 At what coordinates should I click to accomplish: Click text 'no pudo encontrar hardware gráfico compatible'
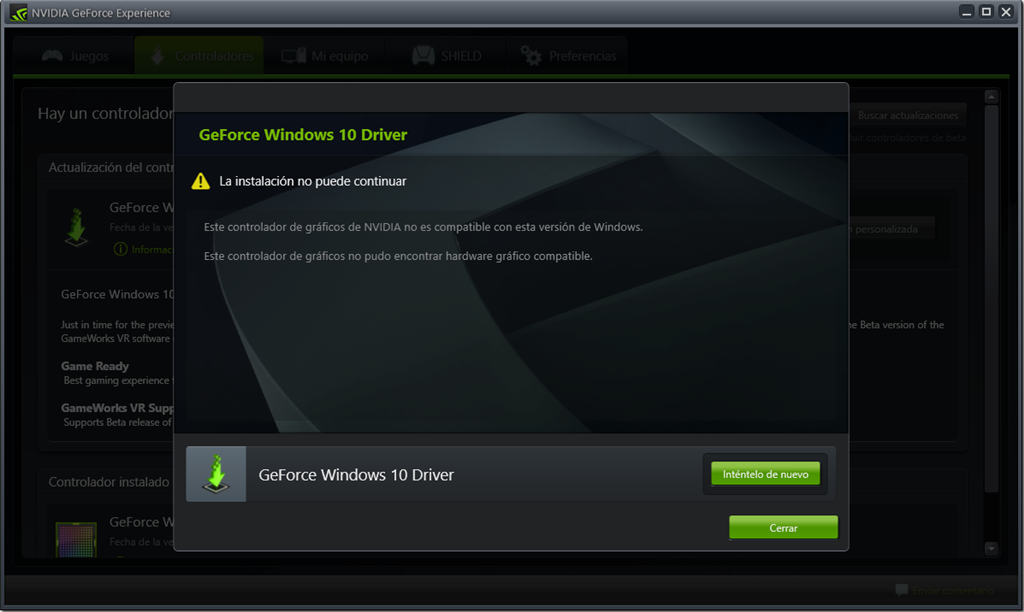coord(470,256)
